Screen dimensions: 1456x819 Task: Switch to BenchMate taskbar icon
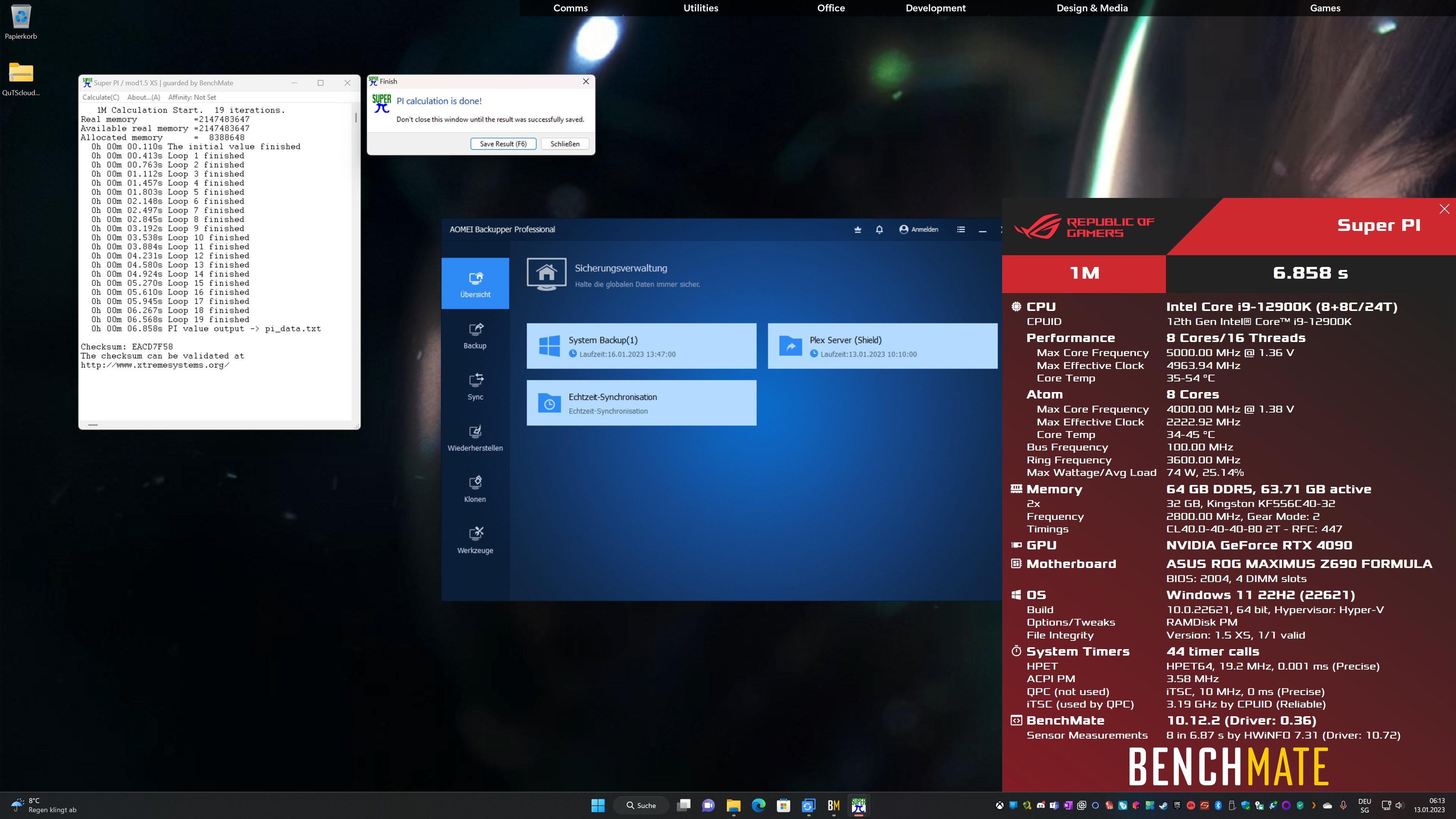834,805
